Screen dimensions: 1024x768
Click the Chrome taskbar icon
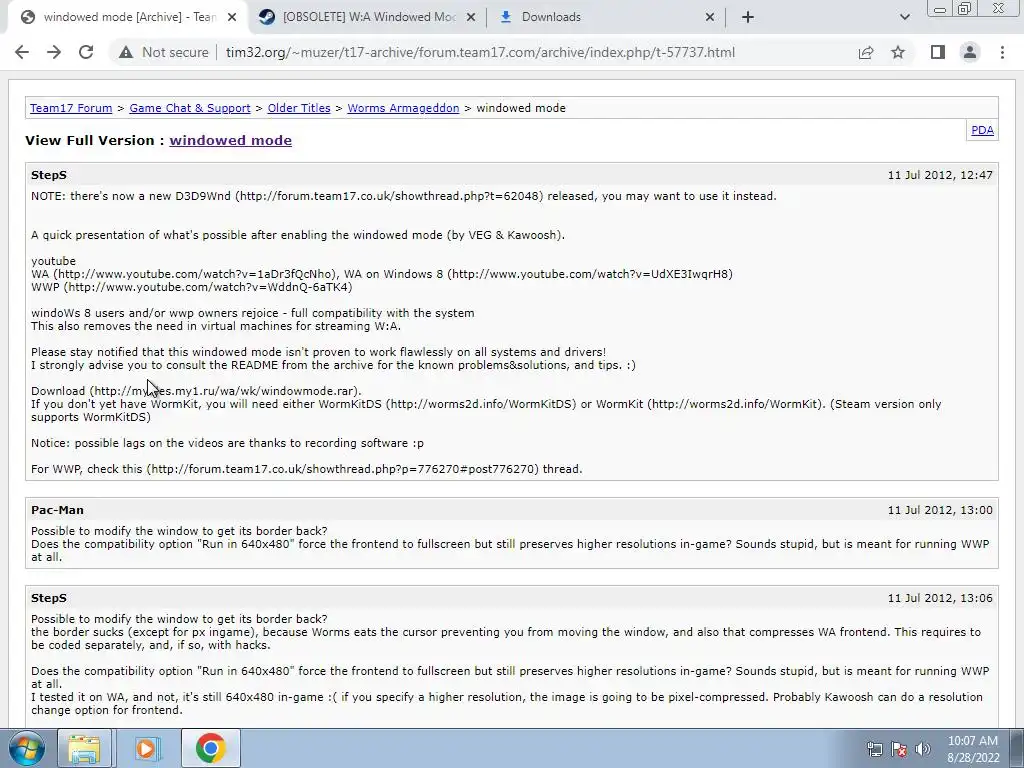click(210, 748)
